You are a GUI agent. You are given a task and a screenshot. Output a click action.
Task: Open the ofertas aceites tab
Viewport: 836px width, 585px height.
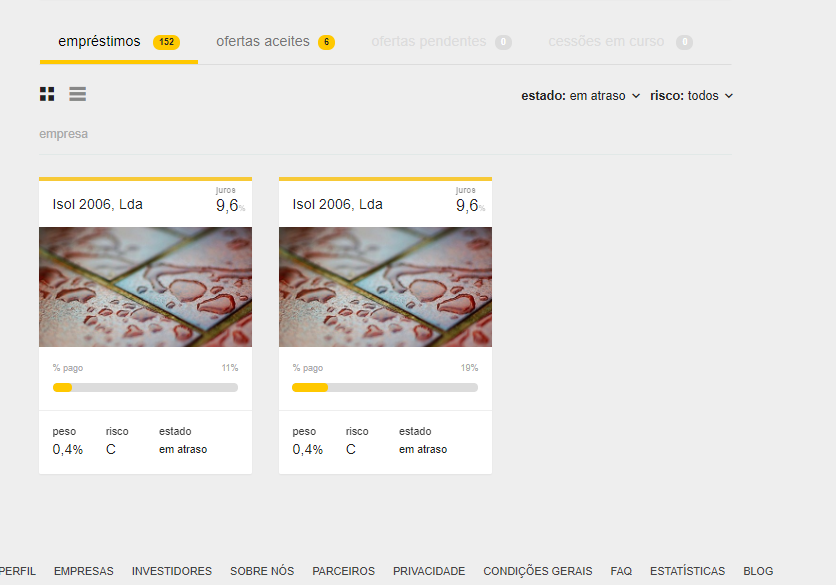[275, 42]
